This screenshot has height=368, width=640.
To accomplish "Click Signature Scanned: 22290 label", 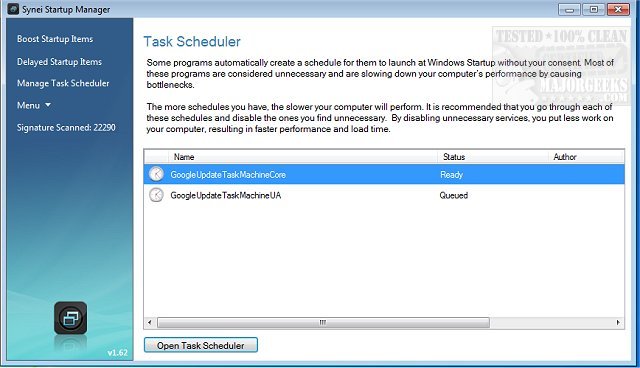I will pos(66,128).
